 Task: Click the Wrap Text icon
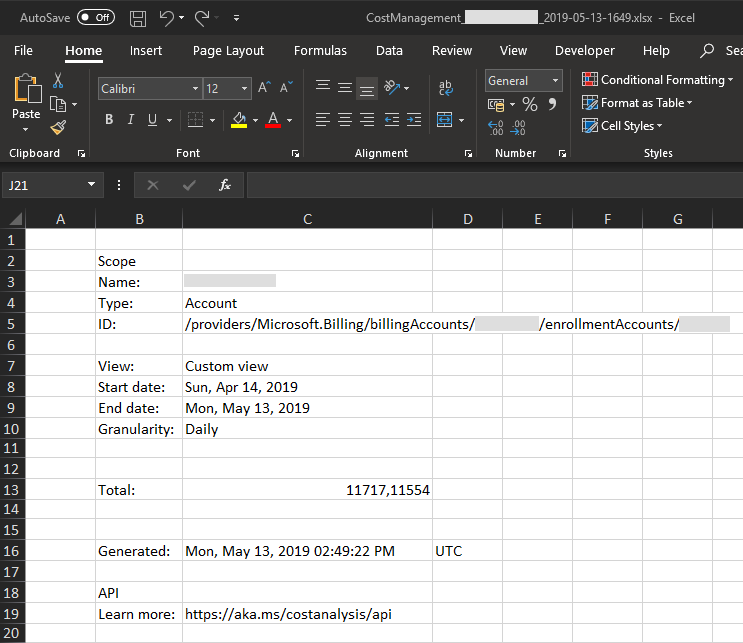tap(445, 88)
